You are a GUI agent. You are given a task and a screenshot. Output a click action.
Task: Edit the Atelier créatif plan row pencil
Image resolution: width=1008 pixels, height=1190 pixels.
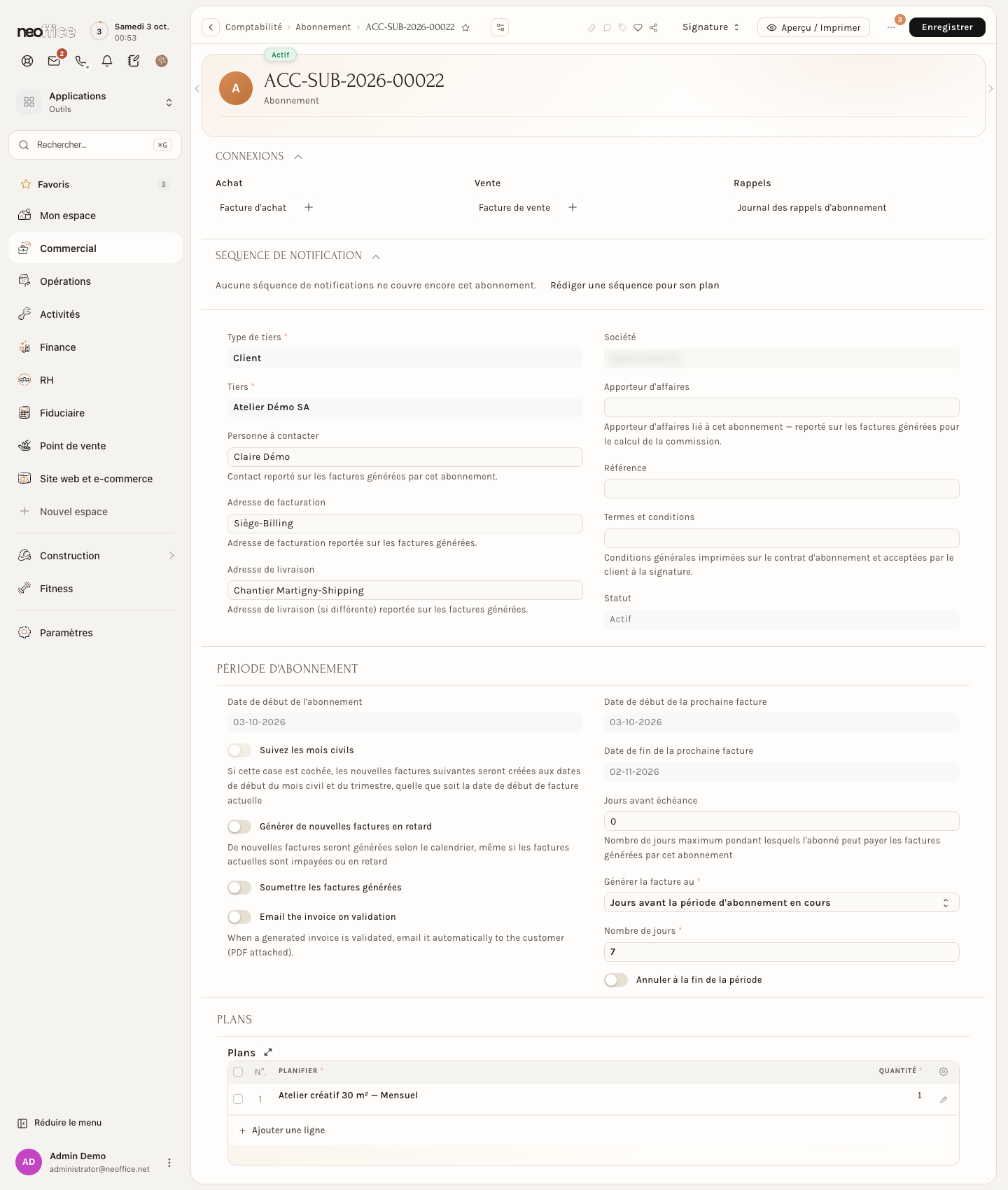(x=944, y=1100)
